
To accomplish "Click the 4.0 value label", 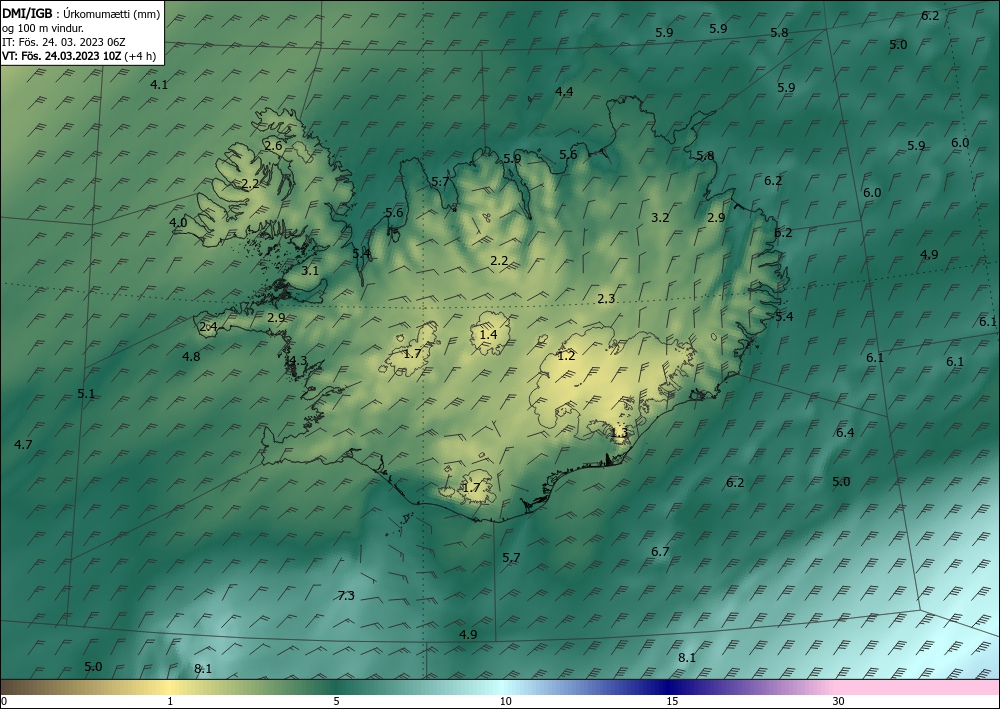I will point(178,223).
